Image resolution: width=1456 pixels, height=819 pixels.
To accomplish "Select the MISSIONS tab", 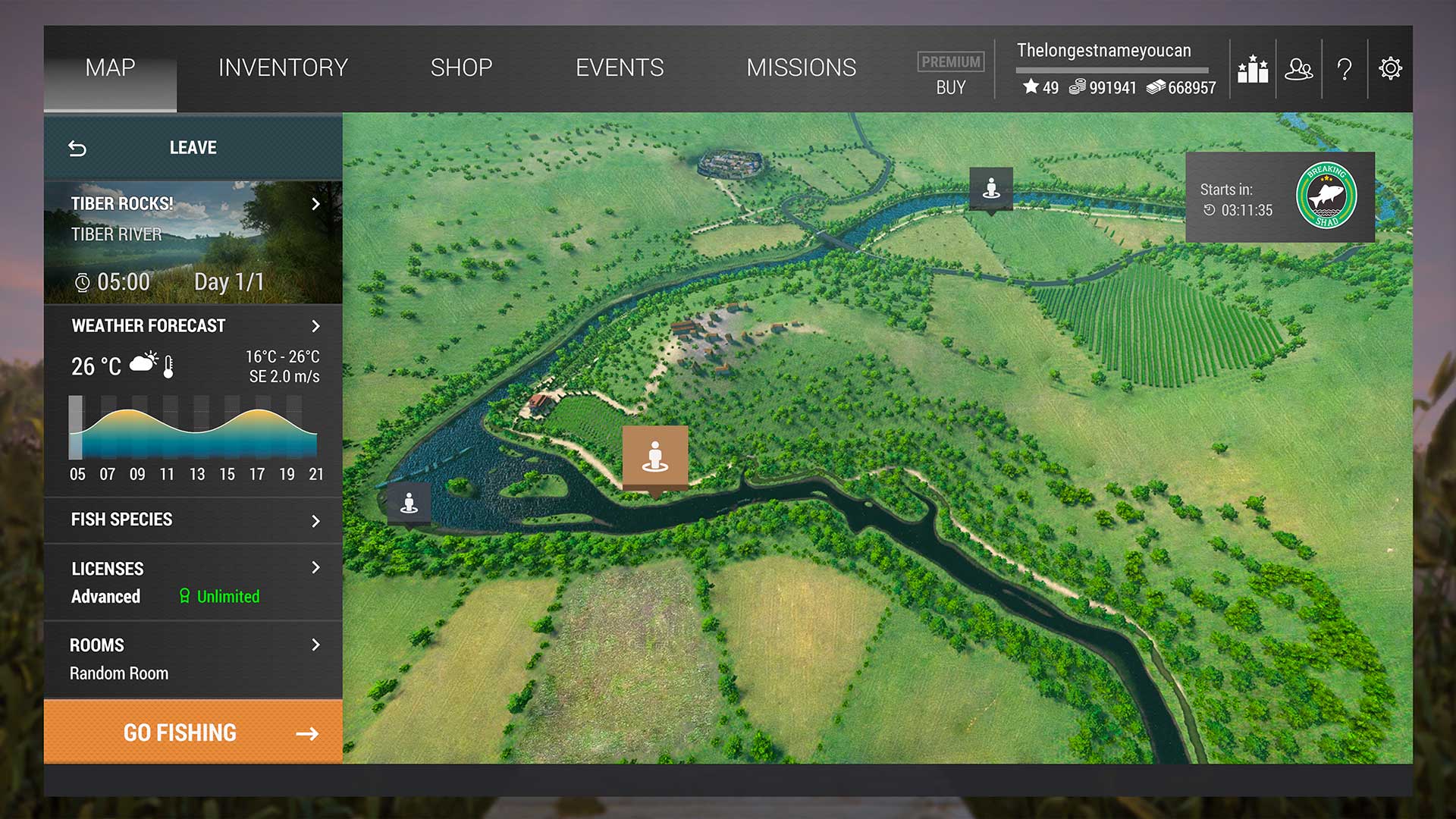I will (x=801, y=67).
